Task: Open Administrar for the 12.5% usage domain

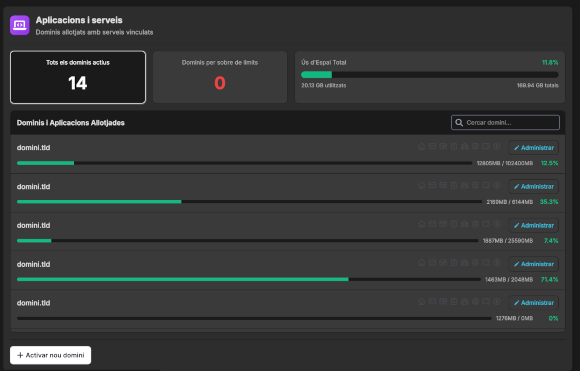Action: point(533,148)
